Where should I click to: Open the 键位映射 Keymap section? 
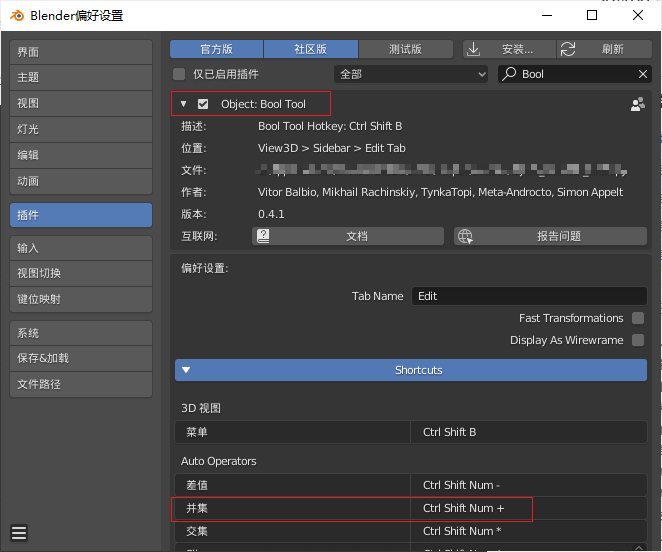point(81,299)
